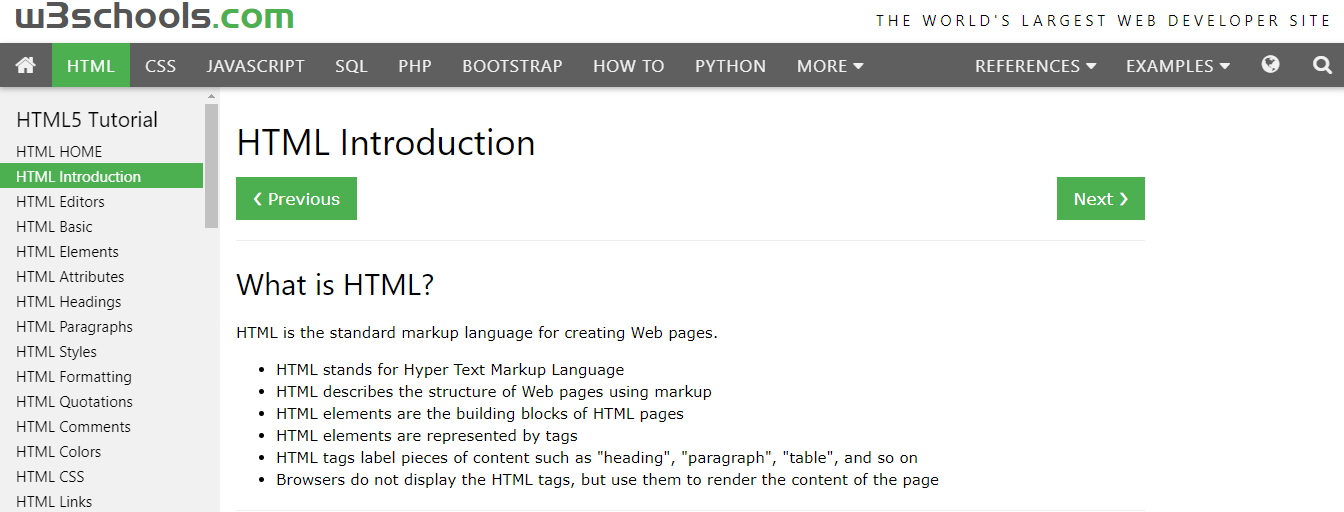Select HTML Attributes sidebar link
The height and width of the screenshot is (512, 1344).
[70, 277]
